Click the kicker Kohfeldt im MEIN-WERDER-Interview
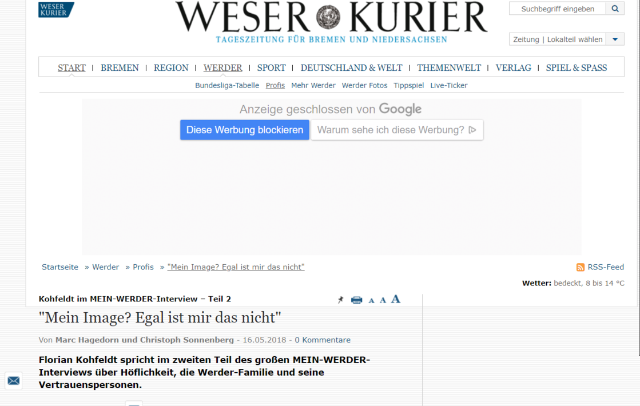The height and width of the screenshot is (406, 640). pos(135,299)
